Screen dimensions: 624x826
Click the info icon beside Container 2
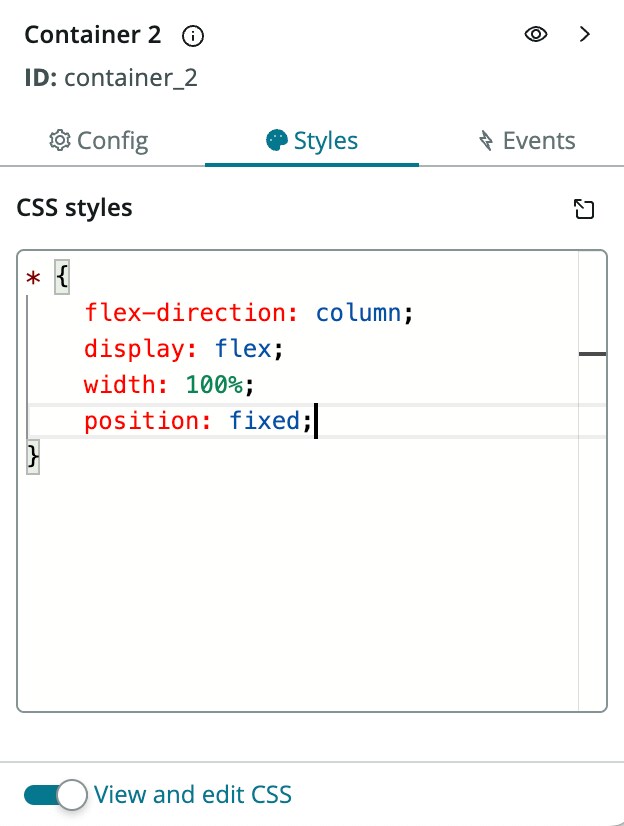[194, 36]
